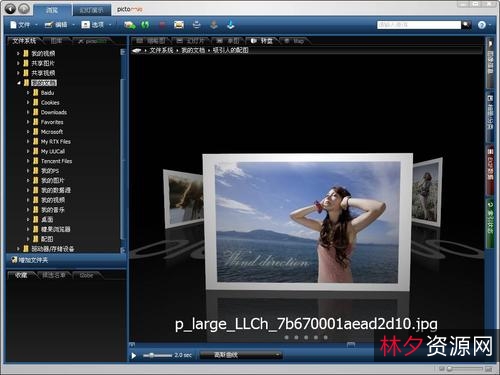Viewport: 500px width, 375px height.
Task: Expand the Baidu folder
Action: pyautogui.click(x=28, y=92)
